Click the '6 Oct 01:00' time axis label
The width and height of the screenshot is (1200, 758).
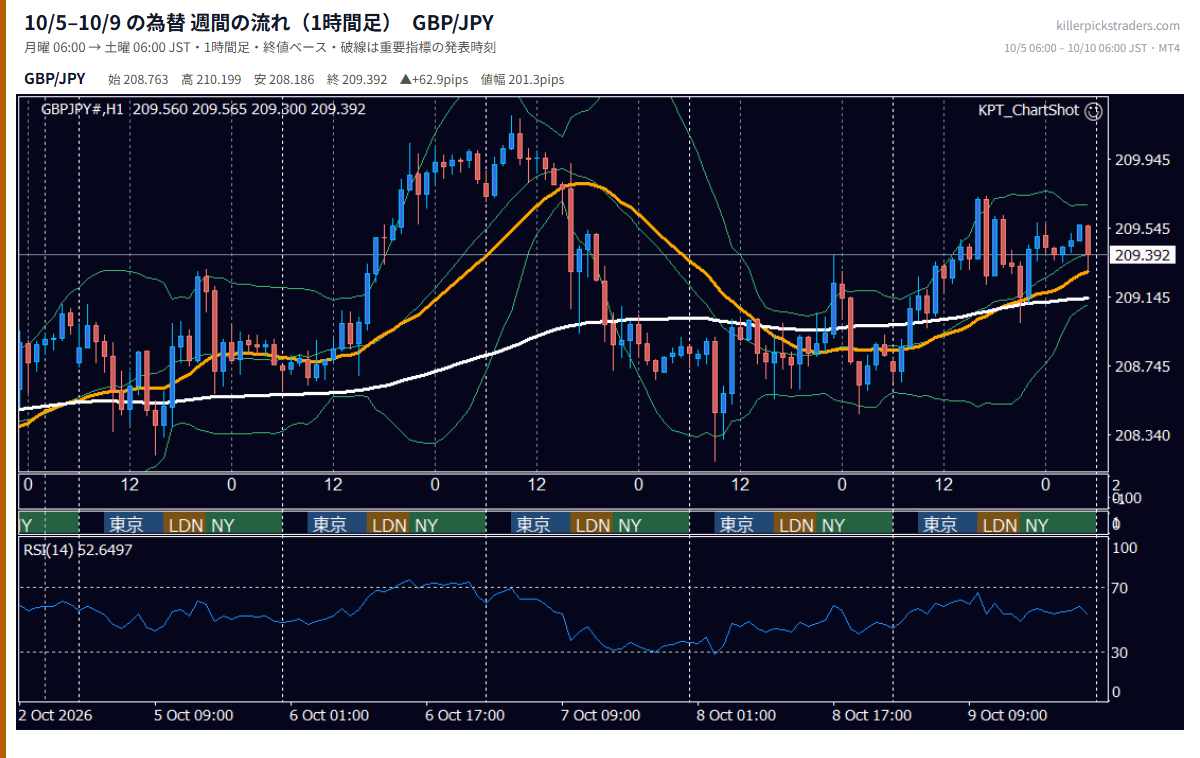329,715
